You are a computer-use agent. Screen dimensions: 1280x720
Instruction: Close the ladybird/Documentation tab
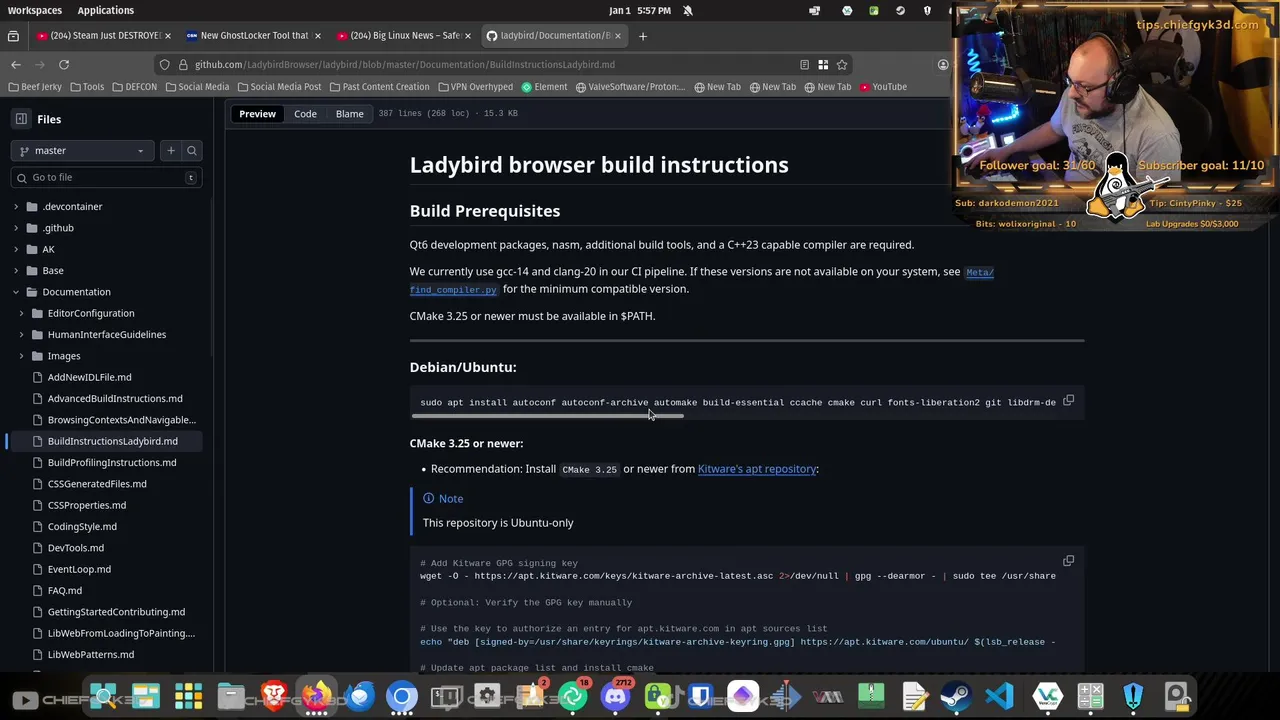617,36
